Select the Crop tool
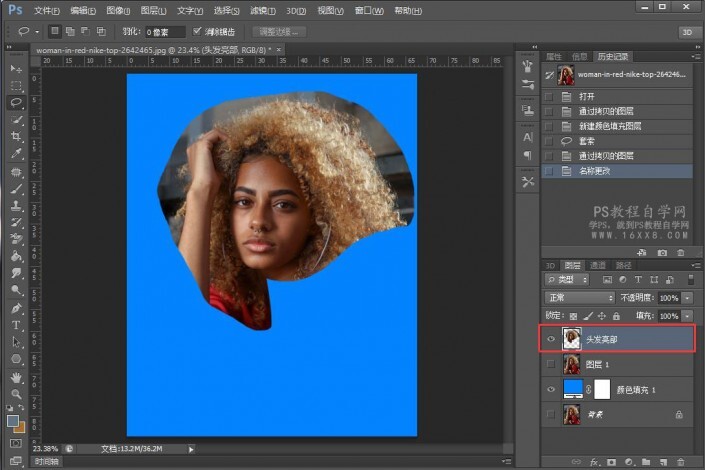The image size is (705, 470). pyautogui.click(x=16, y=136)
